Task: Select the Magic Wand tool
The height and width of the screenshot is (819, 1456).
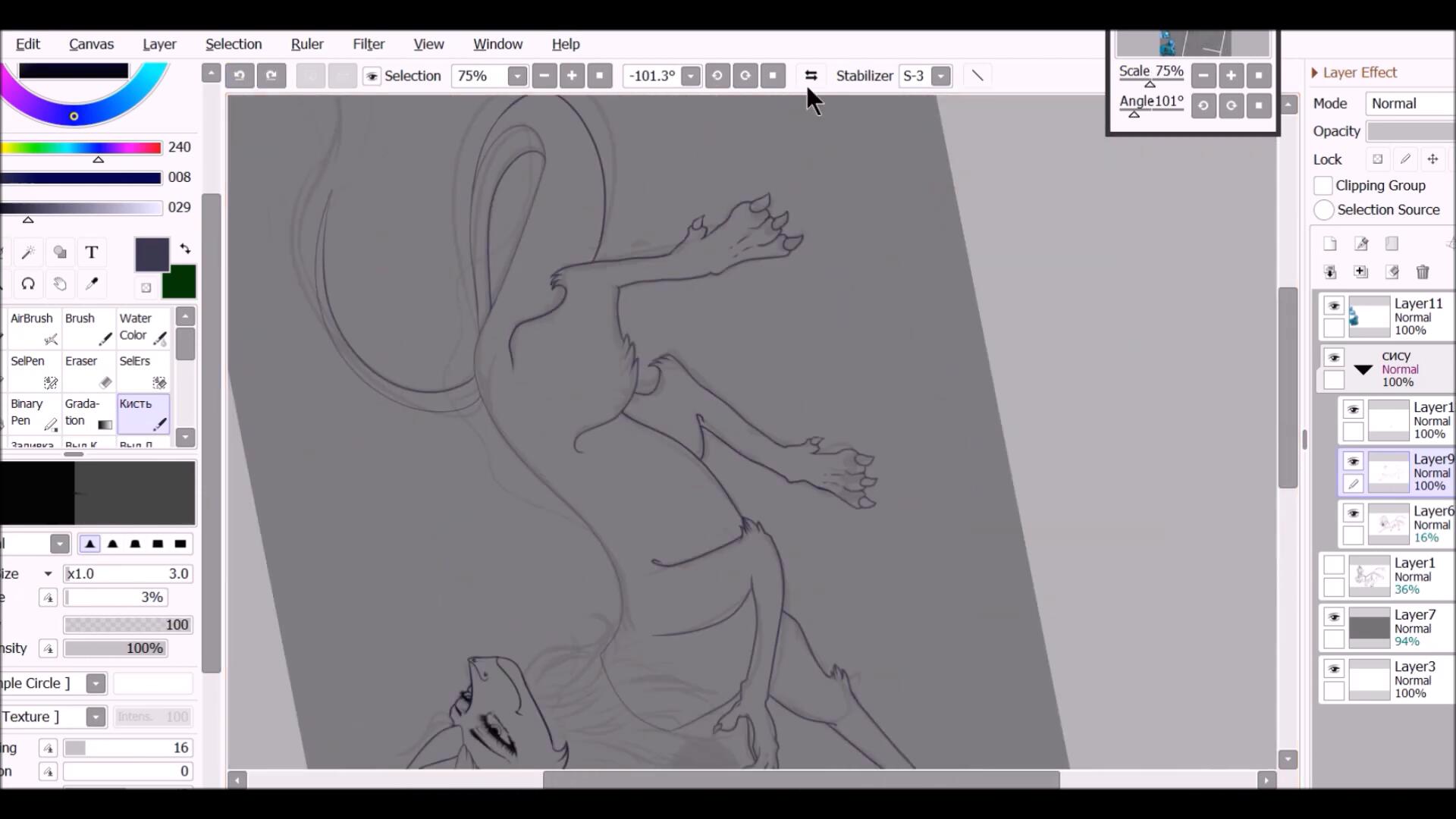Action: point(28,253)
